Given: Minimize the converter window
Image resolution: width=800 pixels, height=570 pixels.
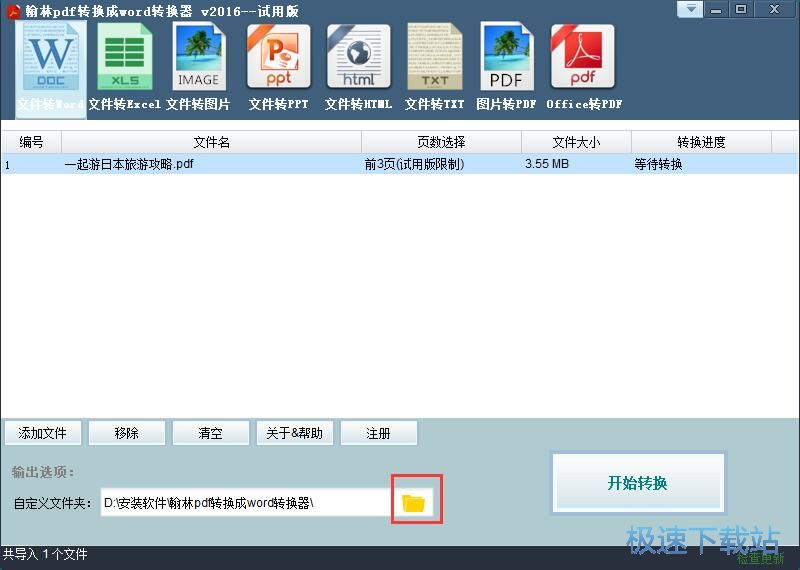Looking at the screenshot, I should [716, 9].
